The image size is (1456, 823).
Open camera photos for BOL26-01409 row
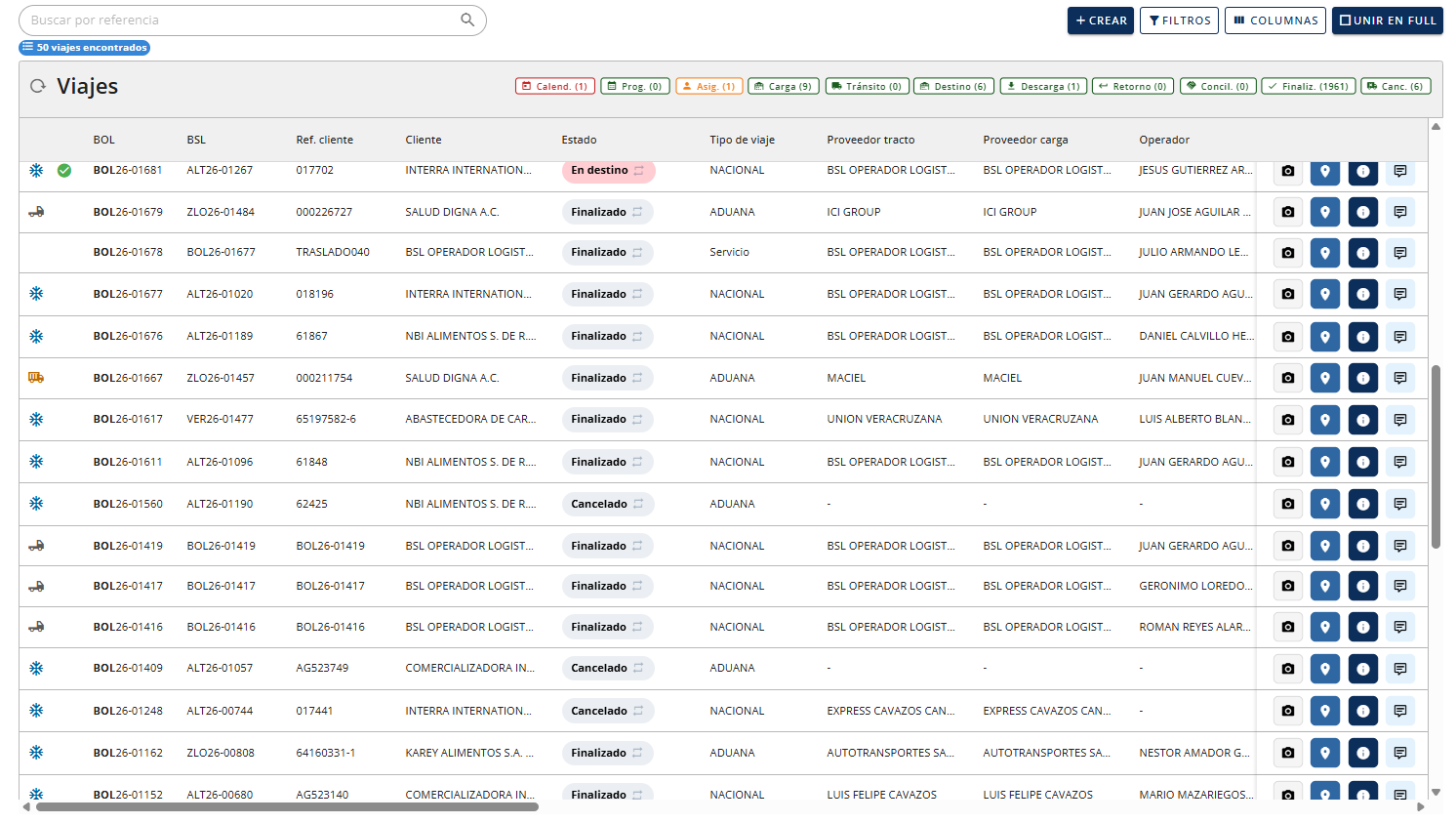(x=1288, y=669)
